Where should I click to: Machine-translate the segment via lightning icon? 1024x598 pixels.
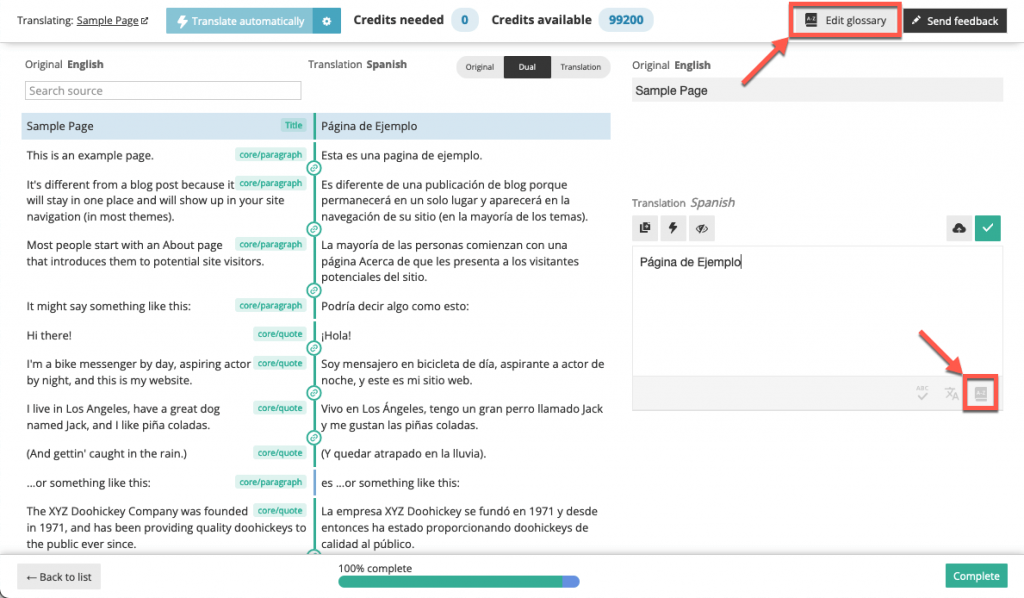(672, 228)
